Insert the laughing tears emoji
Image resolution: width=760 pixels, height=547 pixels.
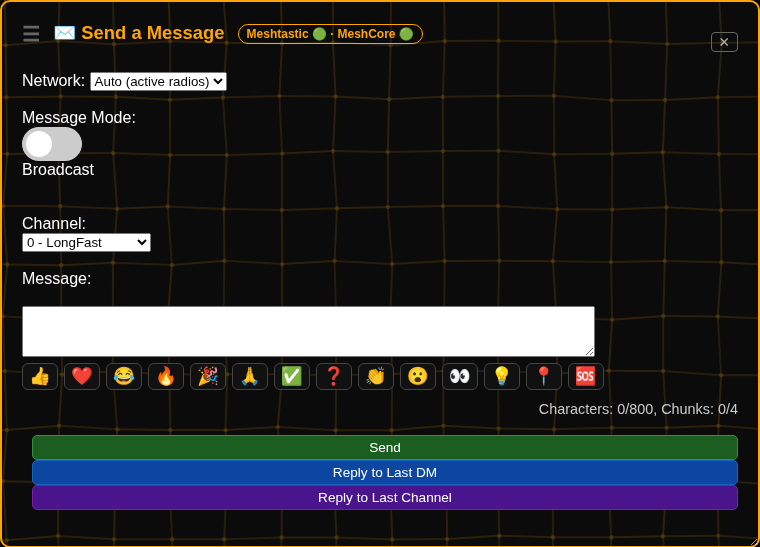click(124, 376)
